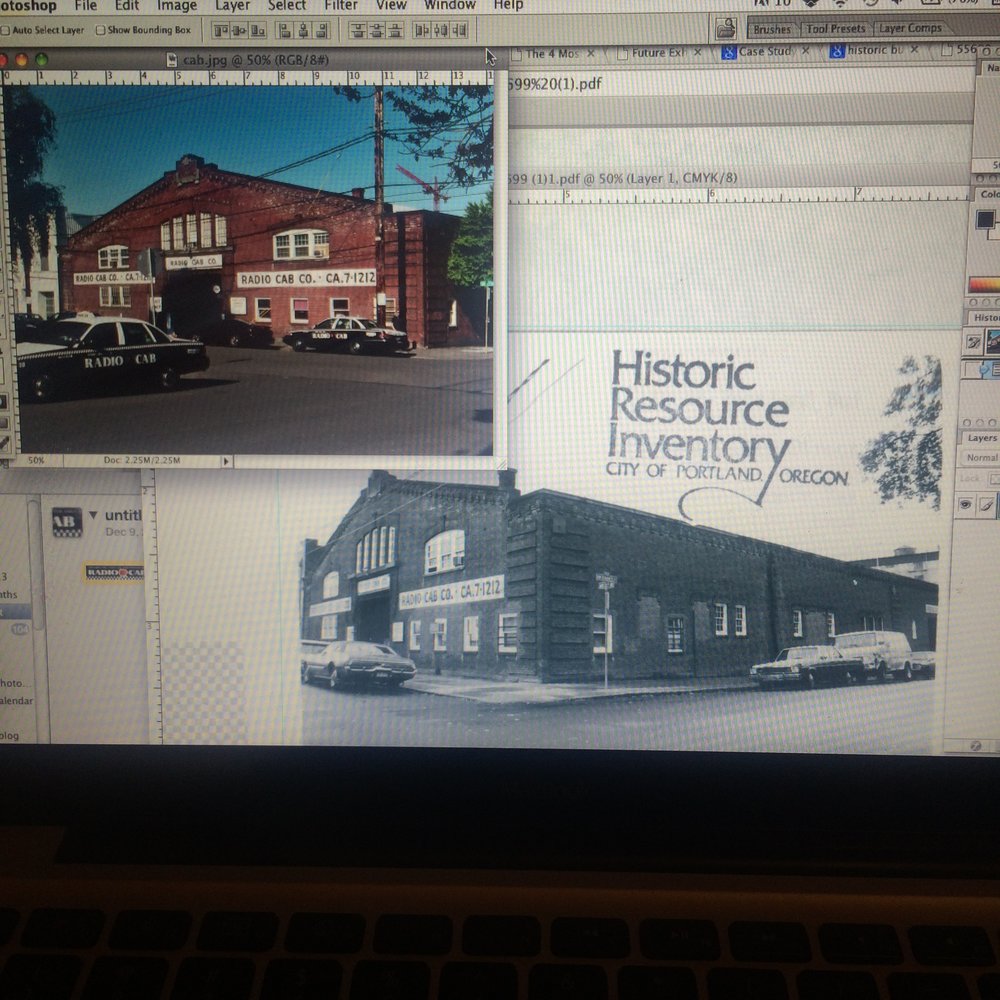This screenshot has height=1000, width=1000.
Task: Open the Filter menu
Action: (x=341, y=6)
